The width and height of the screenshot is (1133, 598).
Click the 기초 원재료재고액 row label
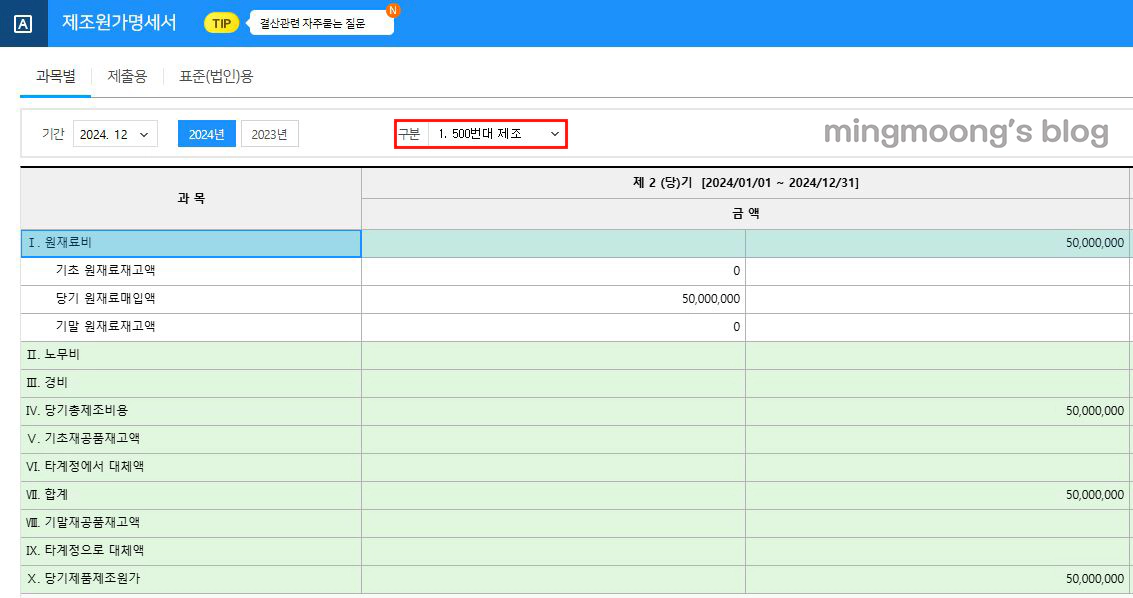click(x=105, y=270)
